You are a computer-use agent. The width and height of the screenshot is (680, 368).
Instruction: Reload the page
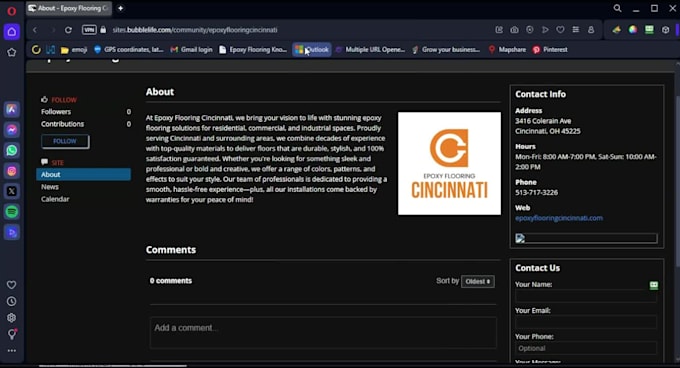click(69, 30)
